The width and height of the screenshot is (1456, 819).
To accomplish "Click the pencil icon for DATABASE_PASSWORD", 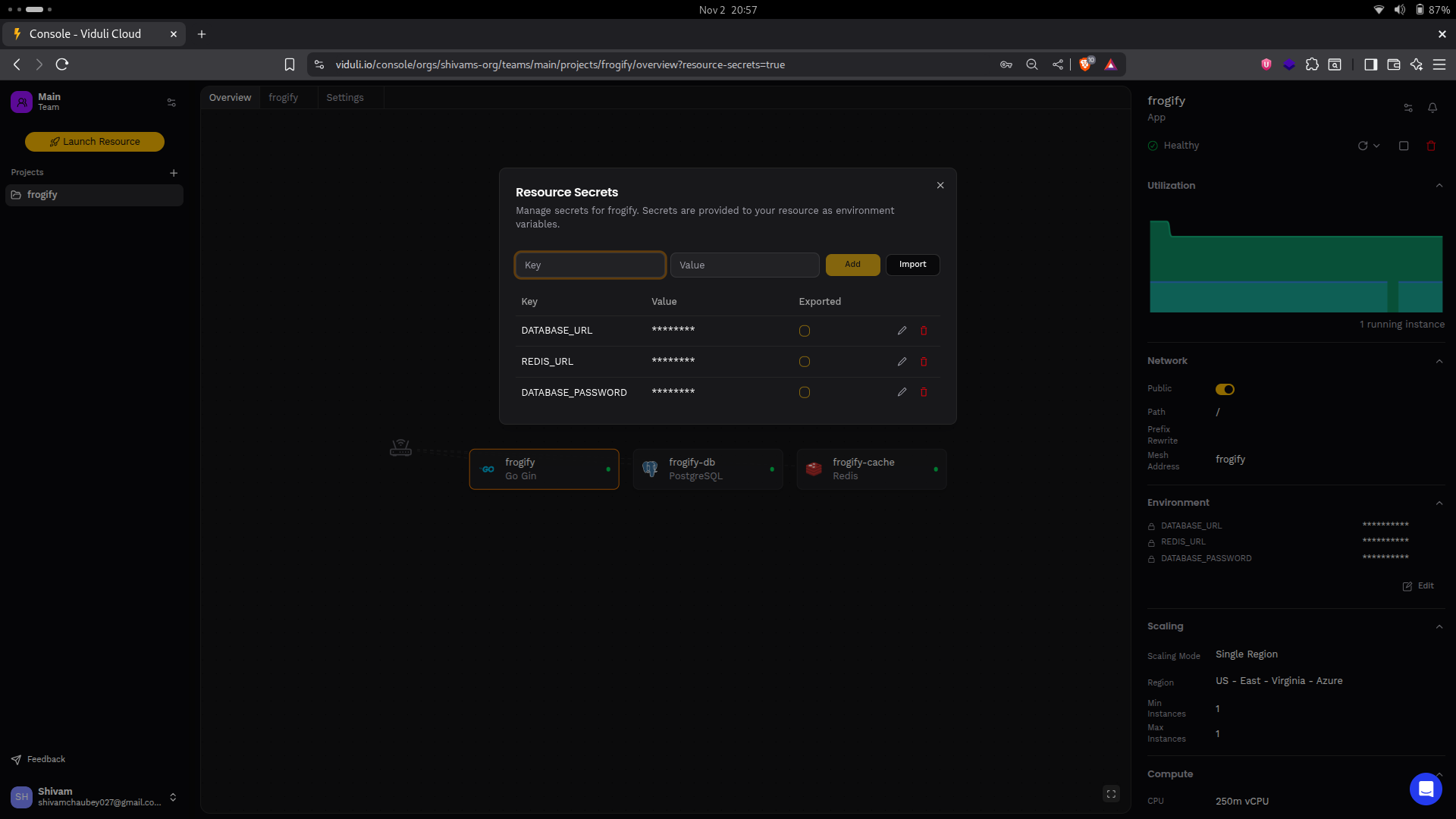I will pyautogui.click(x=902, y=392).
